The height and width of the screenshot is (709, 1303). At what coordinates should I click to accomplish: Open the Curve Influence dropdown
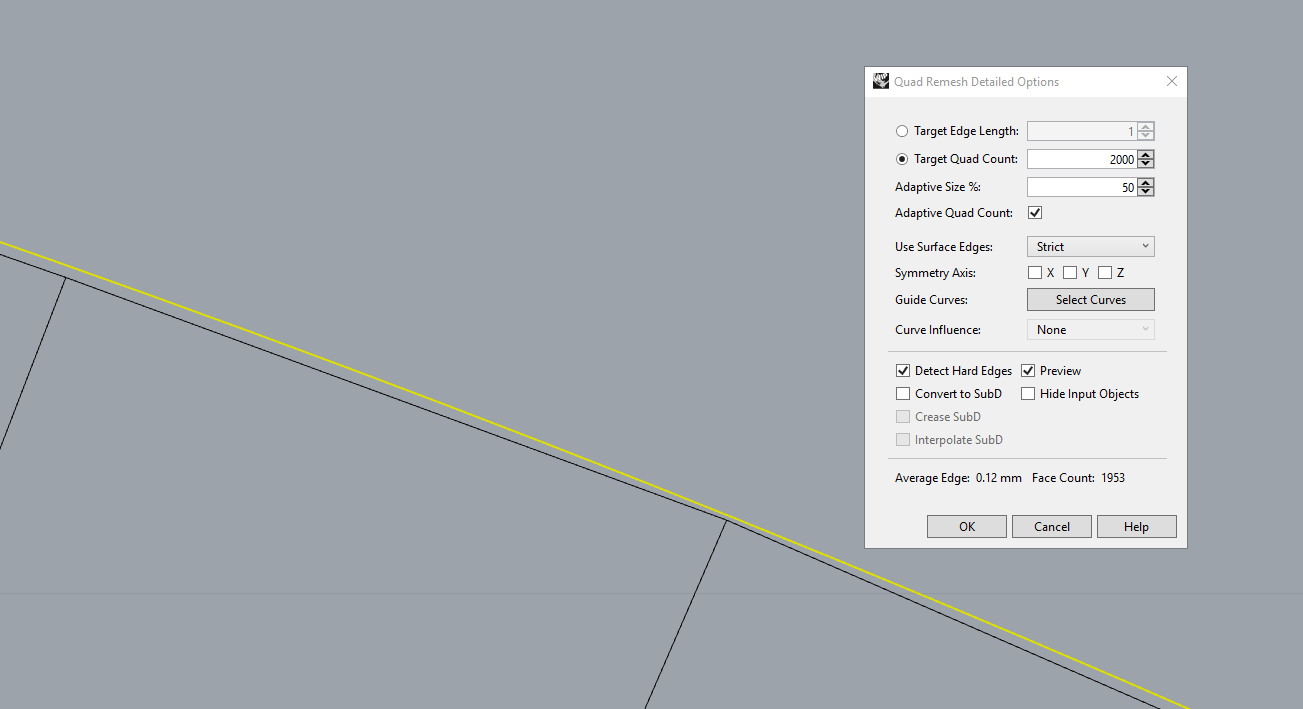1091,330
